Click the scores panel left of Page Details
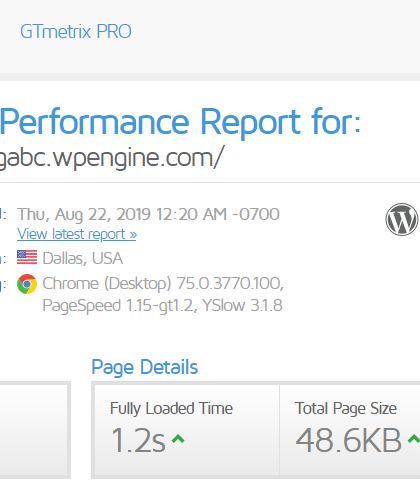This screenshot has height=502, width=420. pyautogui.click(x=35, y=430)
